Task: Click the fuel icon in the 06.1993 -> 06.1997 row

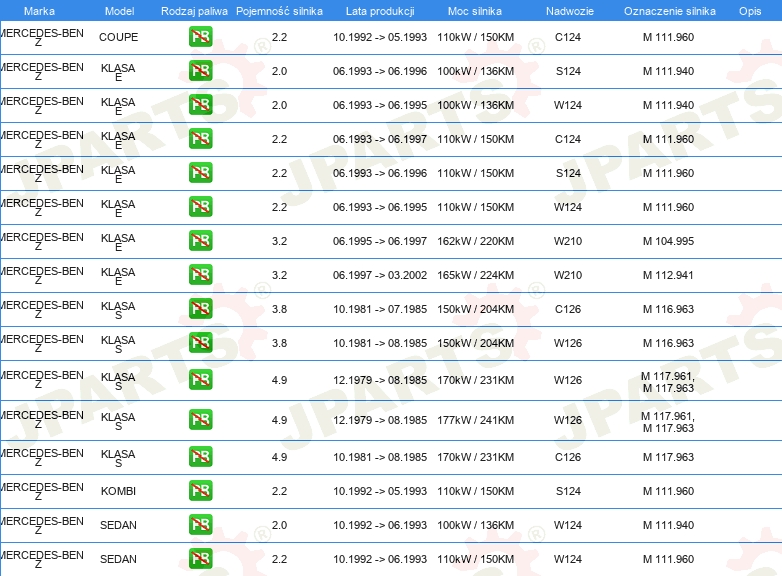Action: pos(200,139)
